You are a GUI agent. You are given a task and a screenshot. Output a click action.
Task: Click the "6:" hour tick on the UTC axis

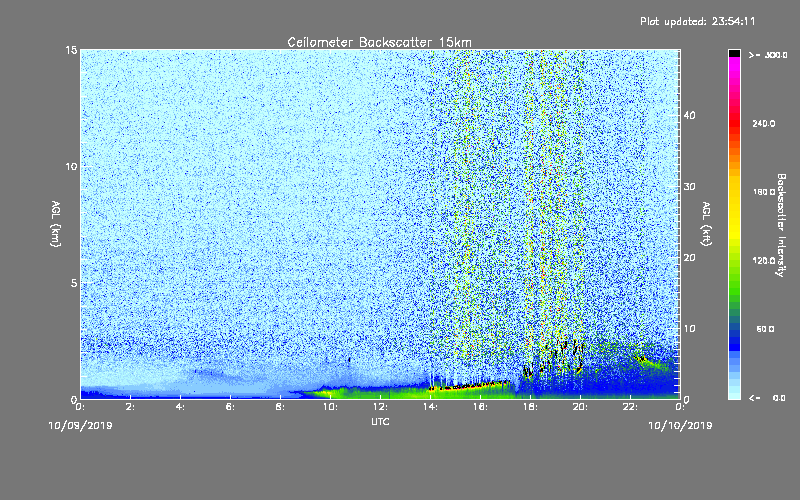pos(231,407)
